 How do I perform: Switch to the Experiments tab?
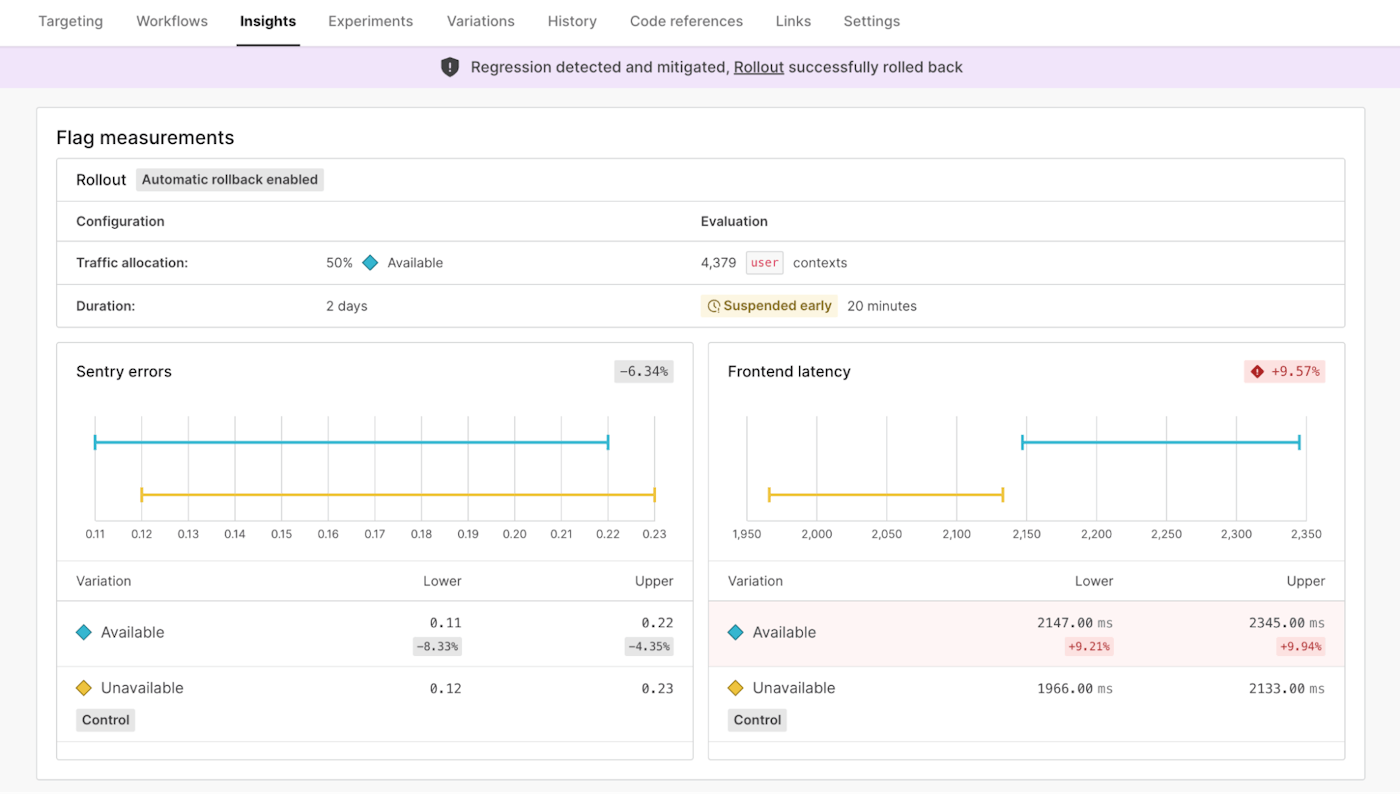click(370, 21)
